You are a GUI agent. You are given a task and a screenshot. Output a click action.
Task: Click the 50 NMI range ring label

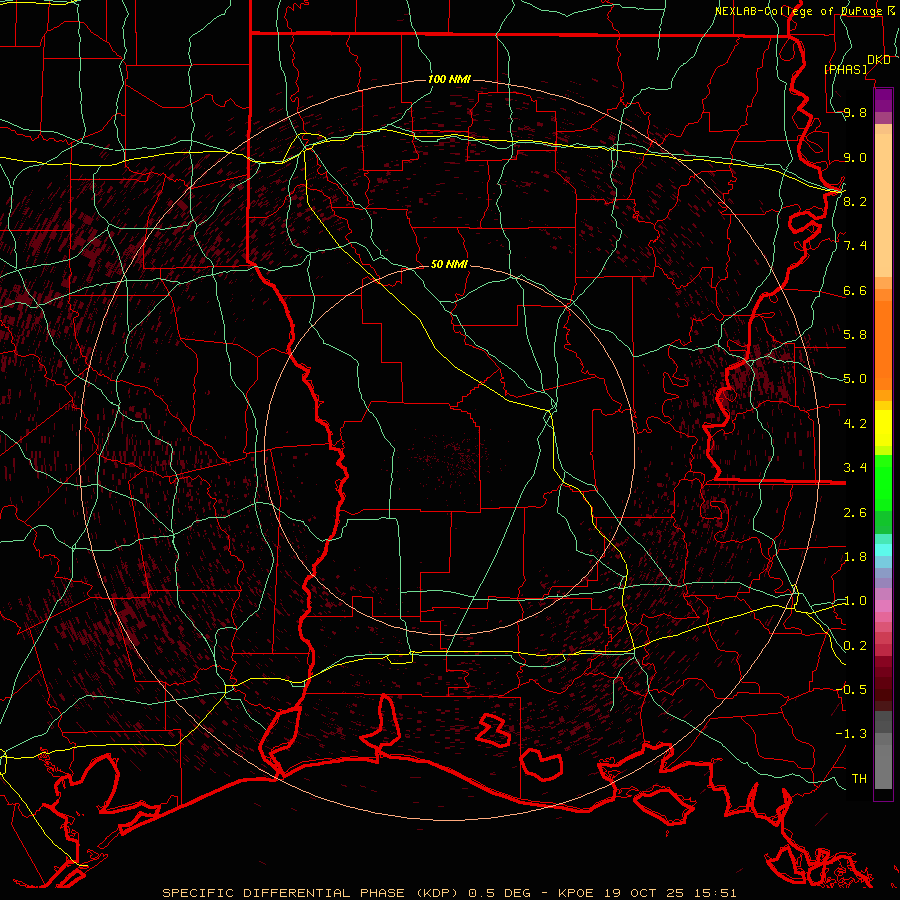tap(449, 264)
